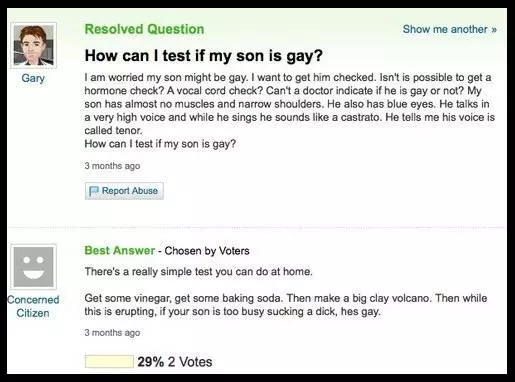The width and height of the screenshot is (515, 382).
Task: Open the Concerned Citizen profile link
Action: [33, 306]
